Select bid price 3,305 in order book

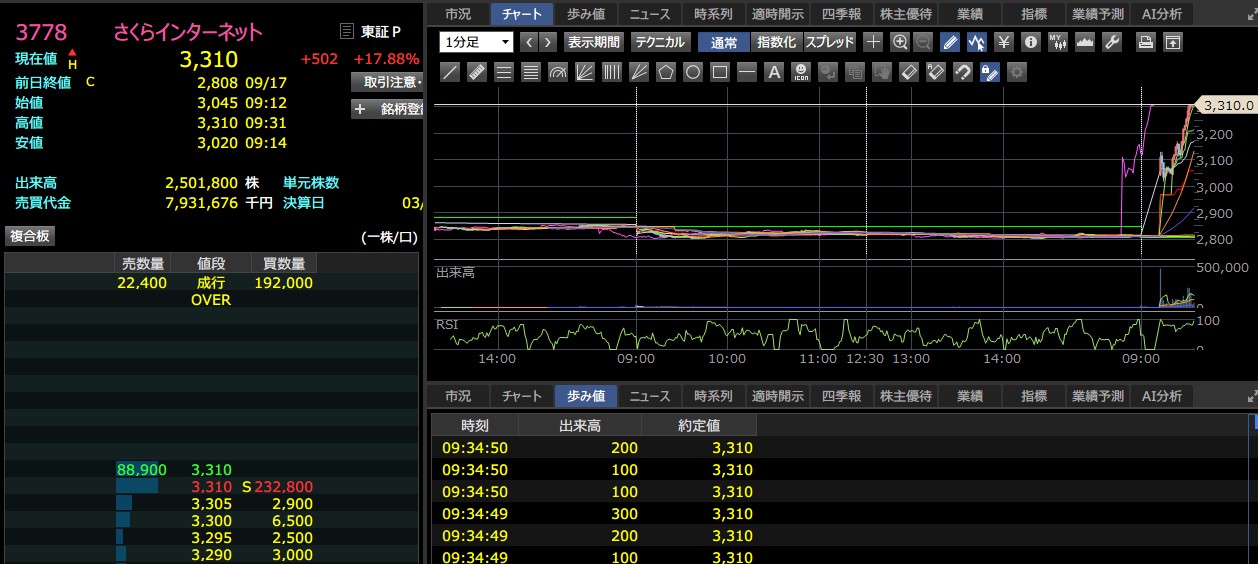pyautogui.click(x=211, y=504)
